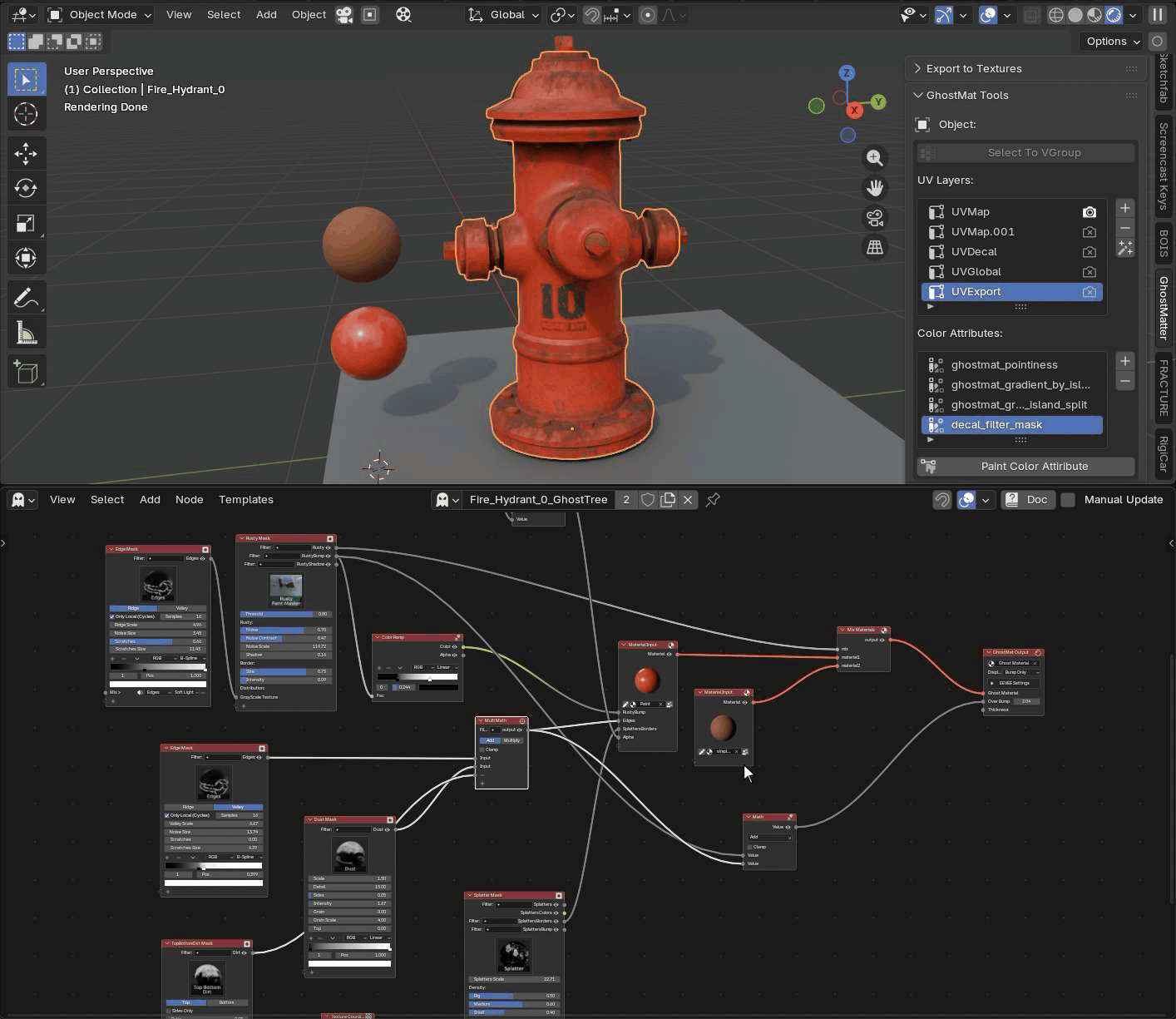
Task: Choose the Annotate pencil tool
Action: pyautogui.click(x=26, y=297)
